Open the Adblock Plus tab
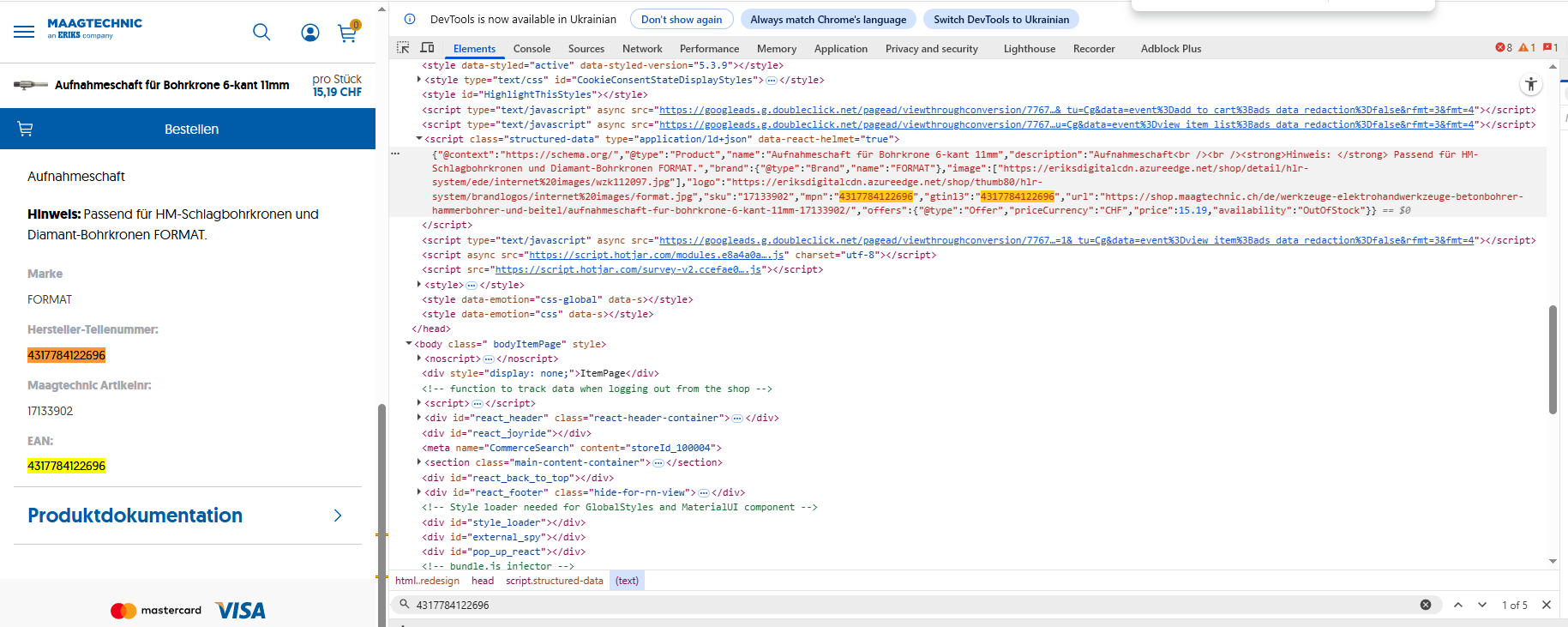 [x=1171, y=49]
